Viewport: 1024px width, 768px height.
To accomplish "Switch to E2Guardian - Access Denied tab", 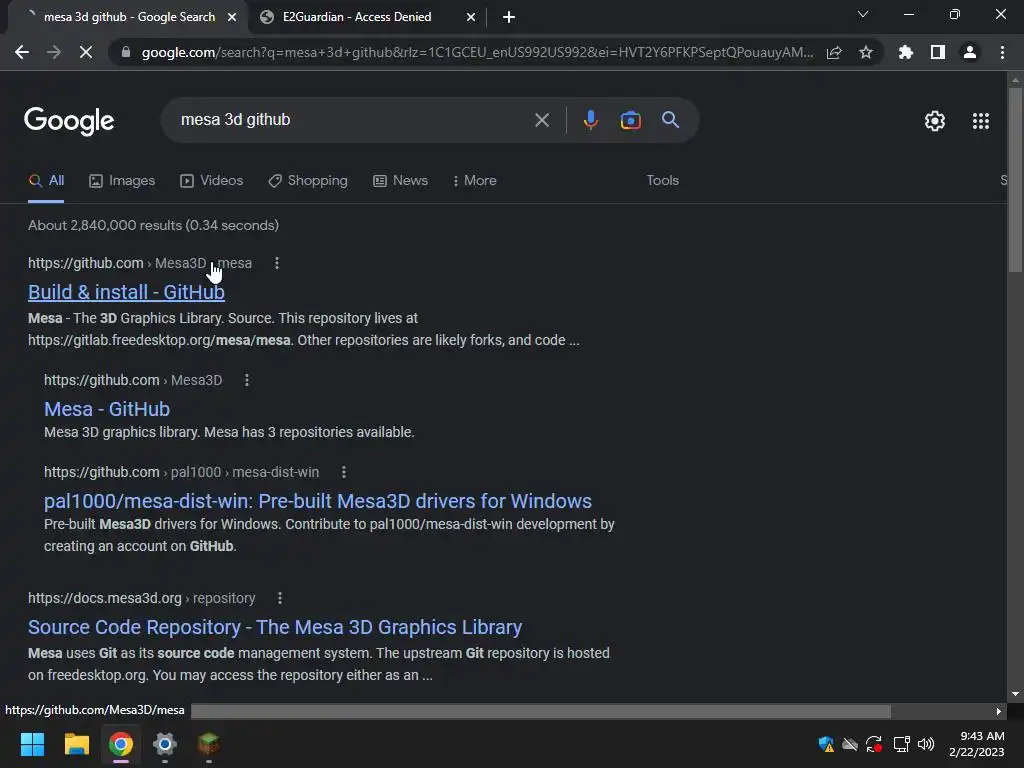I will (x=357, y=17).
